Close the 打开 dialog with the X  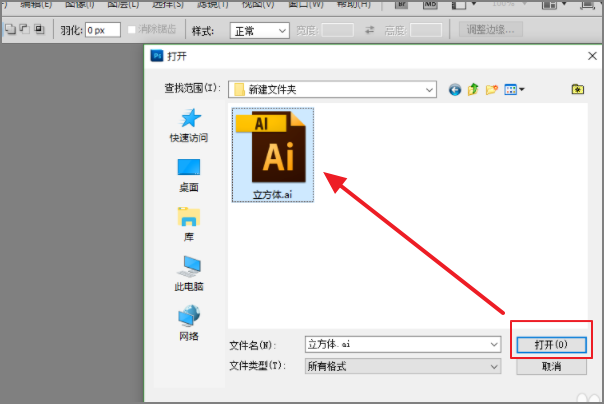point(592,56)
